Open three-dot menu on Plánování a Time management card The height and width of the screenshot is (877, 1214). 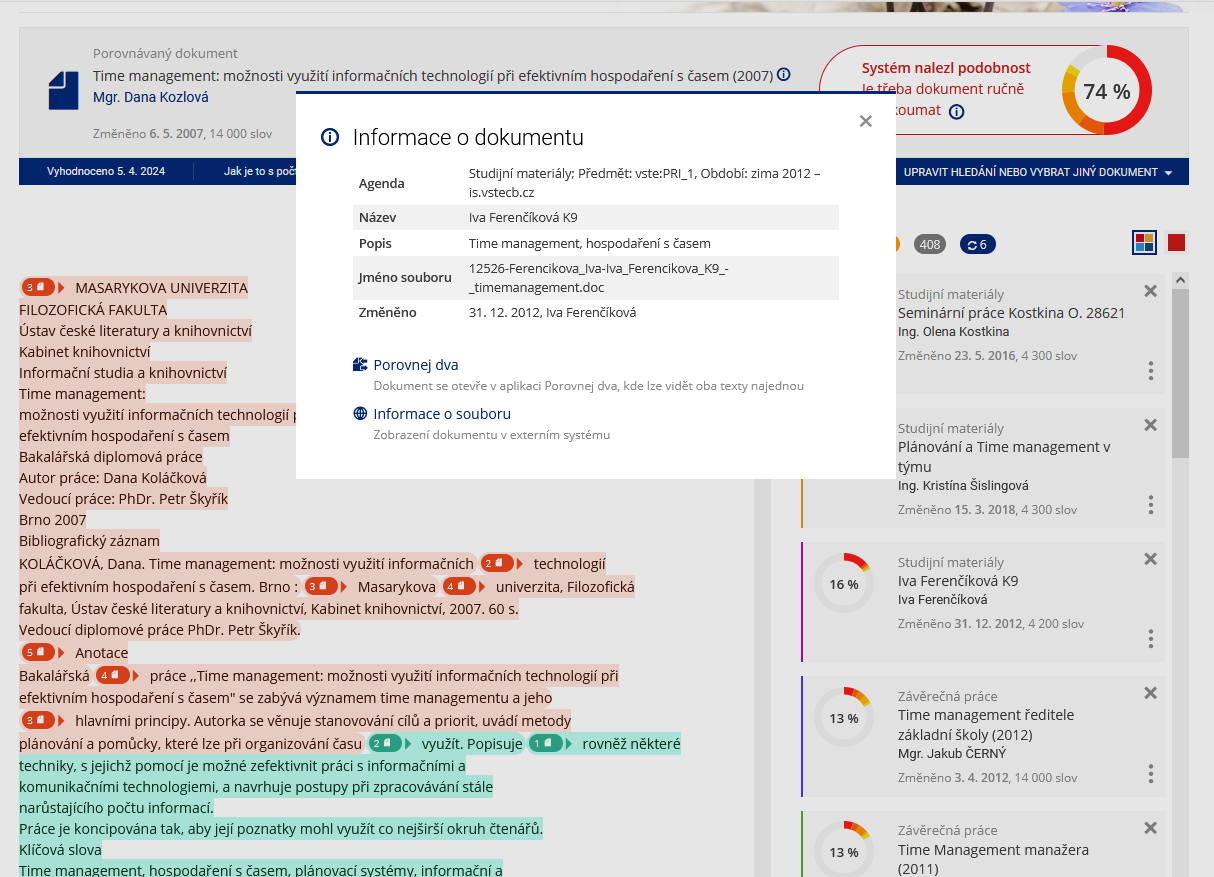click(1151, 505)
